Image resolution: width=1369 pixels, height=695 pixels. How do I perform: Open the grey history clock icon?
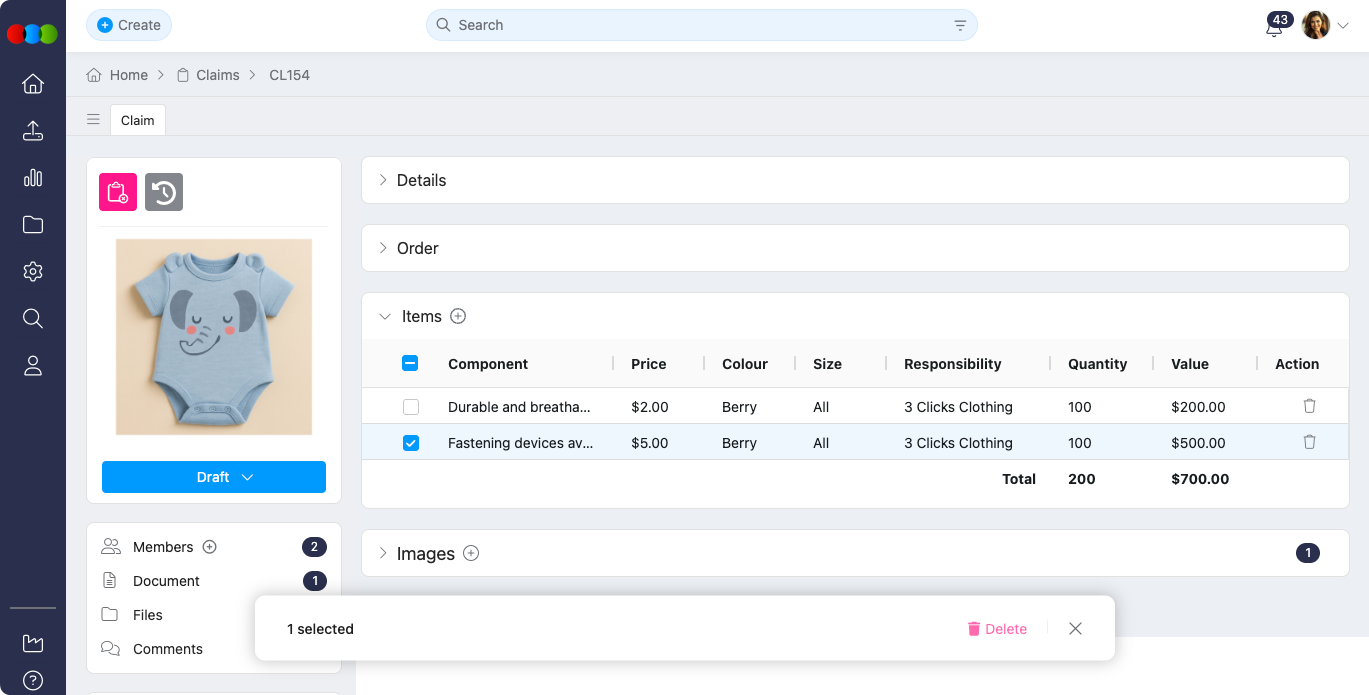click(x=164, y=192)
